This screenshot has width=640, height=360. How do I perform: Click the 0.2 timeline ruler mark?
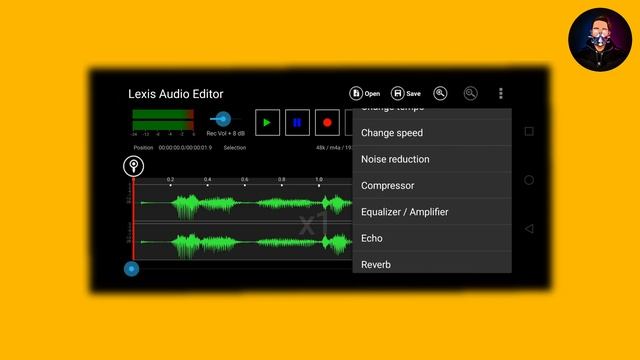click(x=170, y=180)
